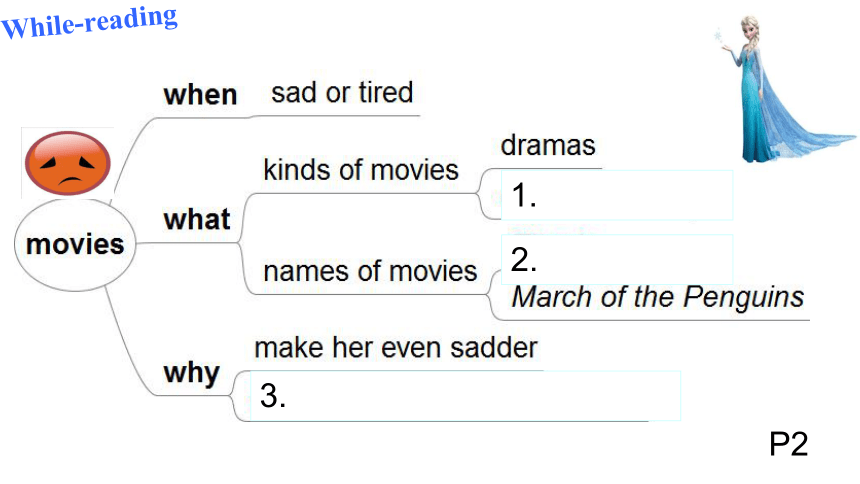The image size is (860, 484).
Task: Click the 'names of movies' sub-branch
Action: tap(370, 271)
